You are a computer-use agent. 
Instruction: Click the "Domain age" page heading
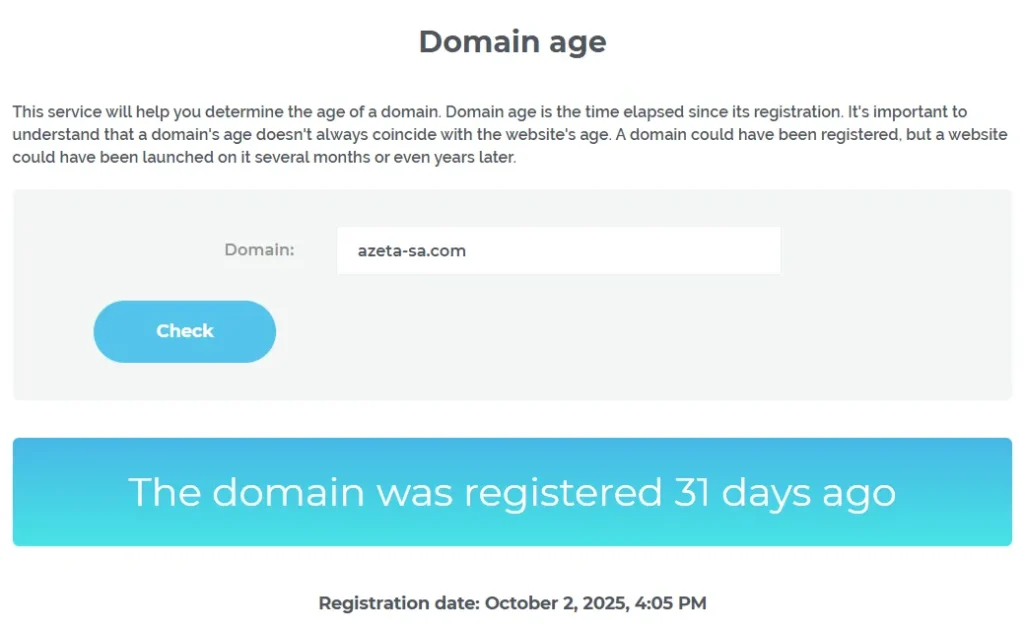(x=512, y=42)
